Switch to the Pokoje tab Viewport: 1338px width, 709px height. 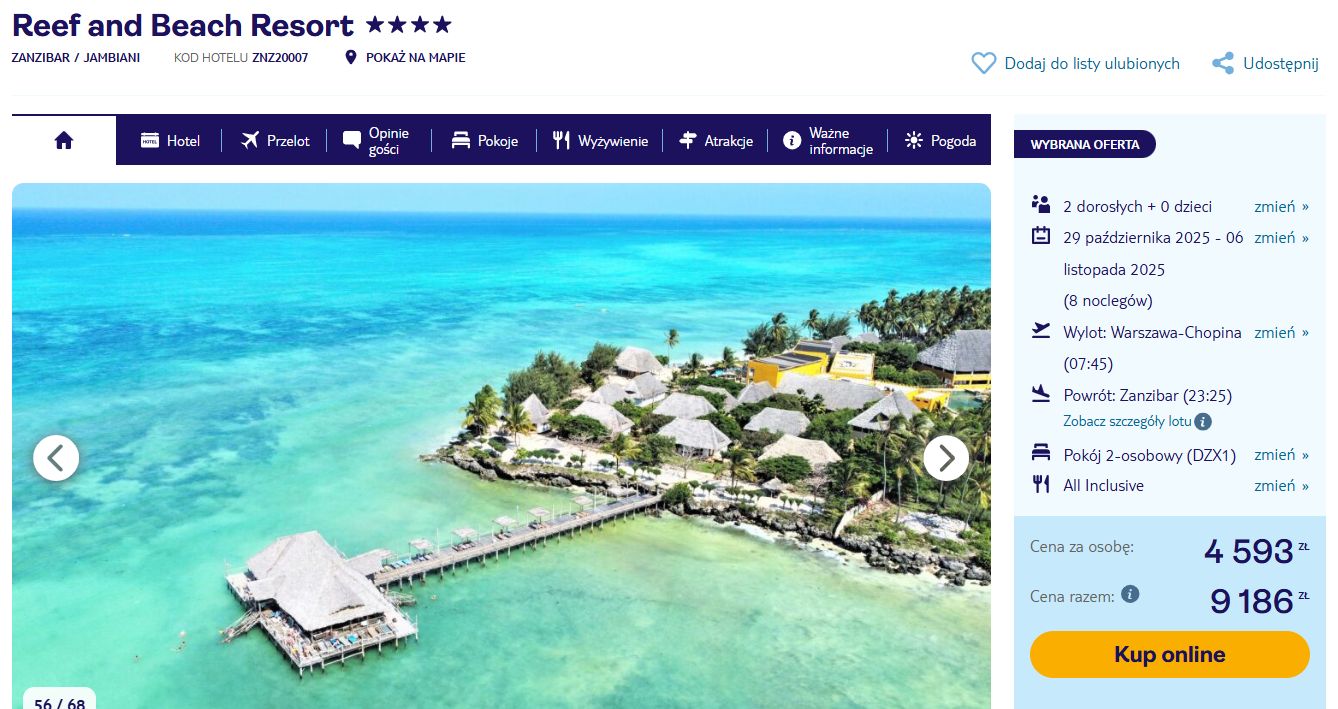coord(485,141)
